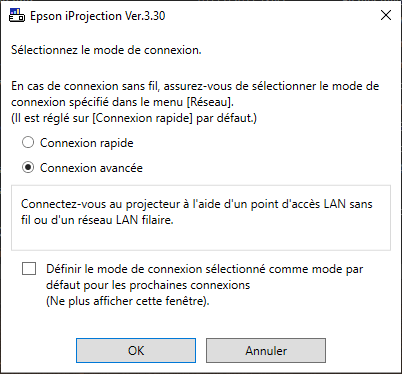Click the 'Connectez-vous au projecteur' description box
Viewport: 402px width, 374px height.
201,218
